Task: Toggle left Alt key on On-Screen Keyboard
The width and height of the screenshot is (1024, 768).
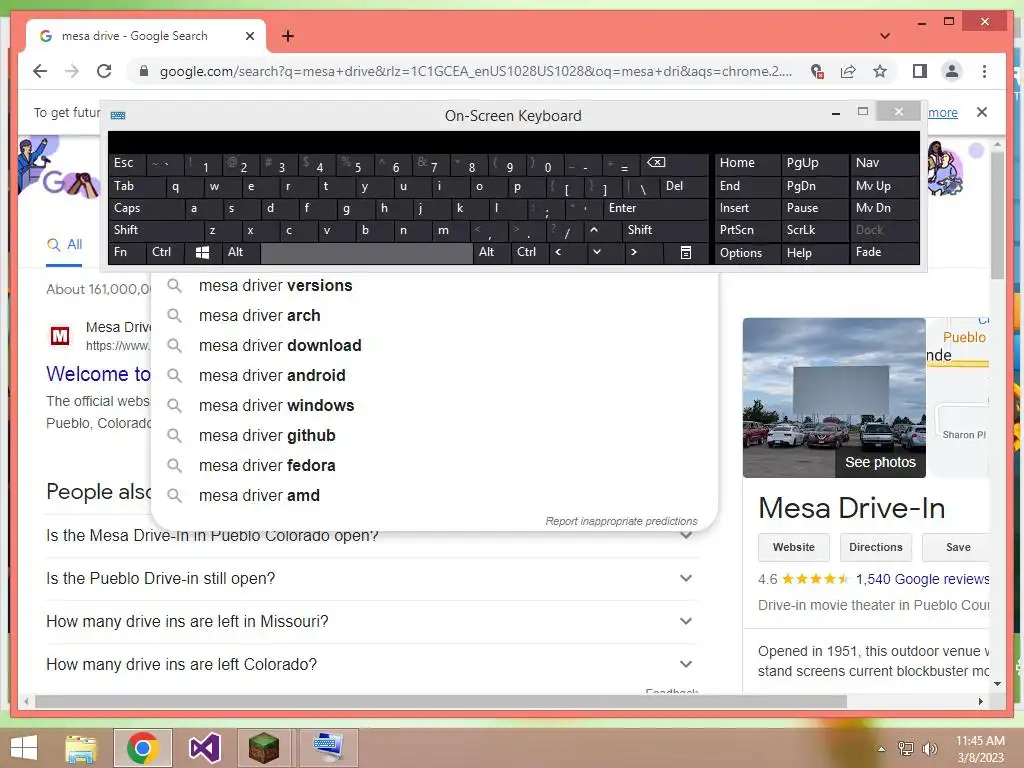Action: 241,252
